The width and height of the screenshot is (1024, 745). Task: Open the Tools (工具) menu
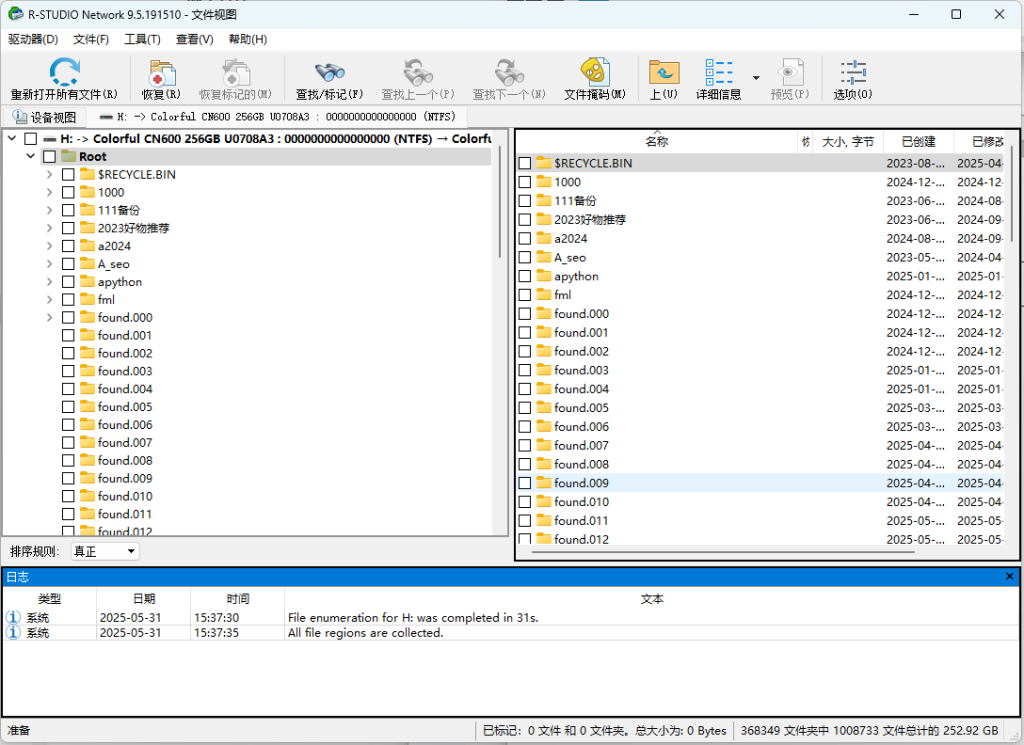142,39
